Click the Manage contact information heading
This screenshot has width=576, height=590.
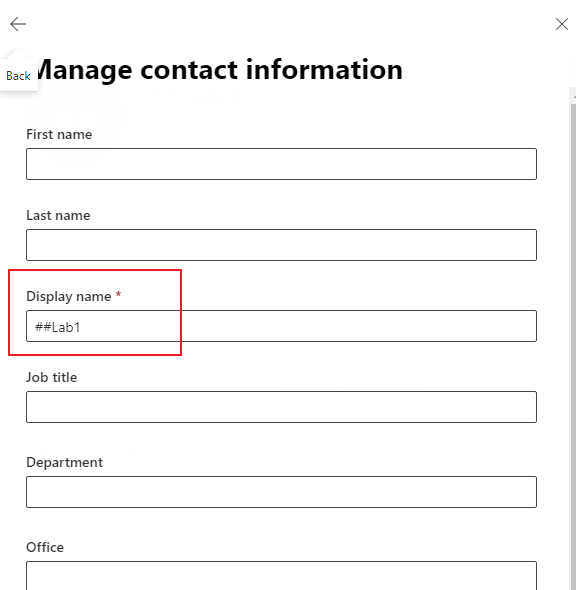click(x=219, y=70)
